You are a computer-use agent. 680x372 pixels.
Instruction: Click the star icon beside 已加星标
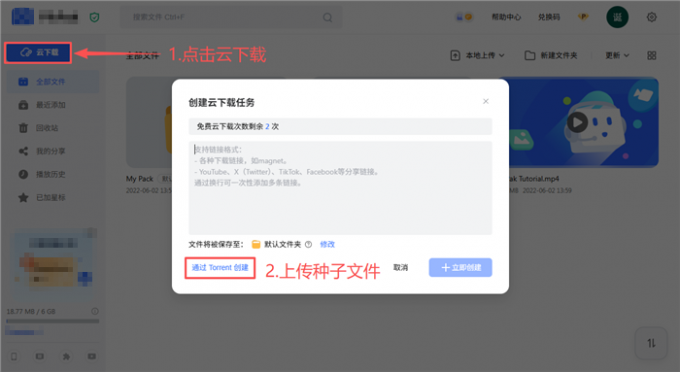(x=23, y=198)
